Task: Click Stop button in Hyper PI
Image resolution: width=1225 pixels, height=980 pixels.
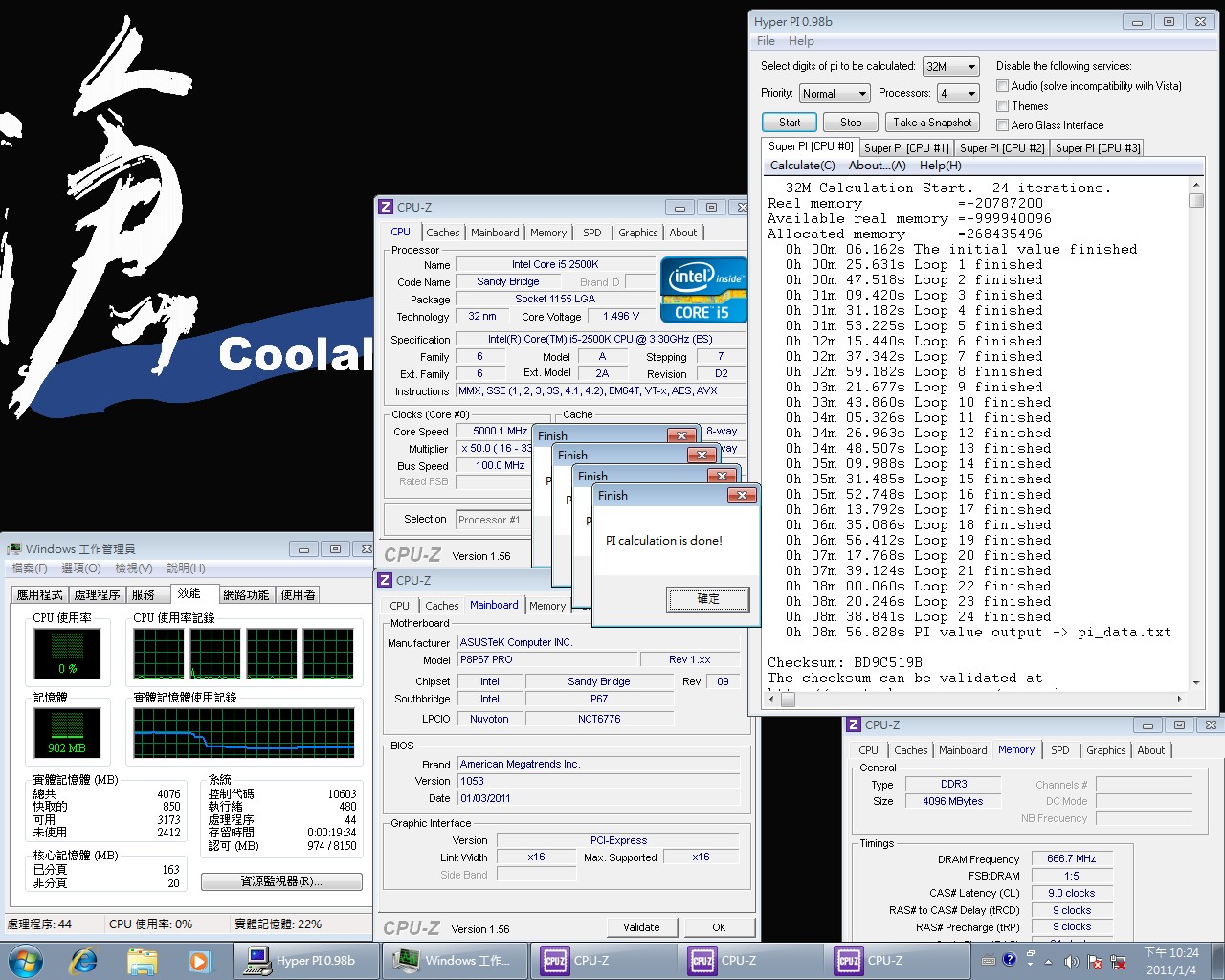Action: [851, 122]
